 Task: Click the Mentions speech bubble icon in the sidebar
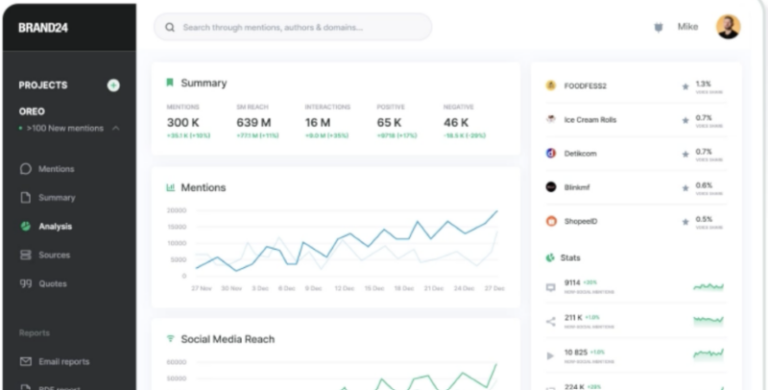click(25, 169)
